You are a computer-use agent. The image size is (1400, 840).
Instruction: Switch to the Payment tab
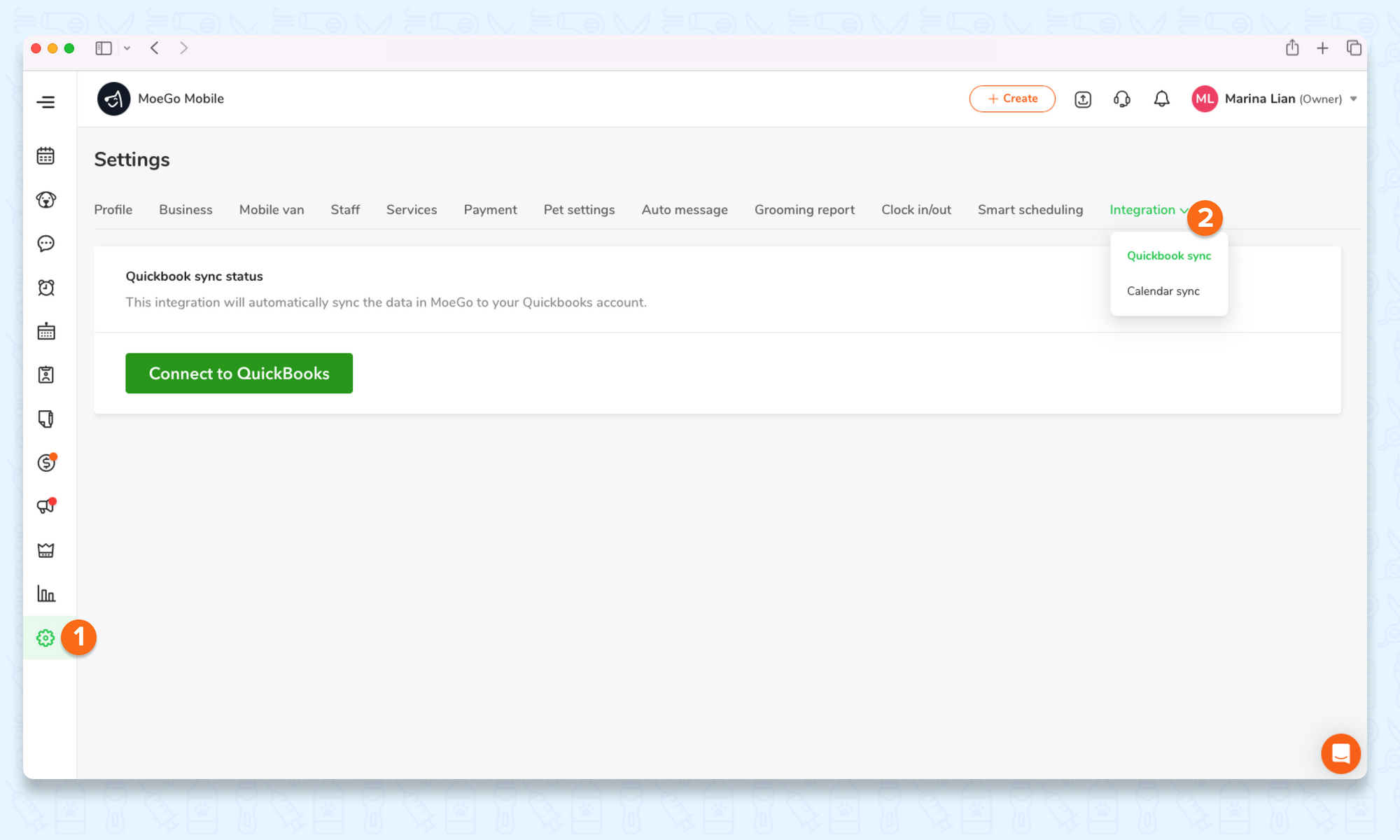(x=490, y=210)
